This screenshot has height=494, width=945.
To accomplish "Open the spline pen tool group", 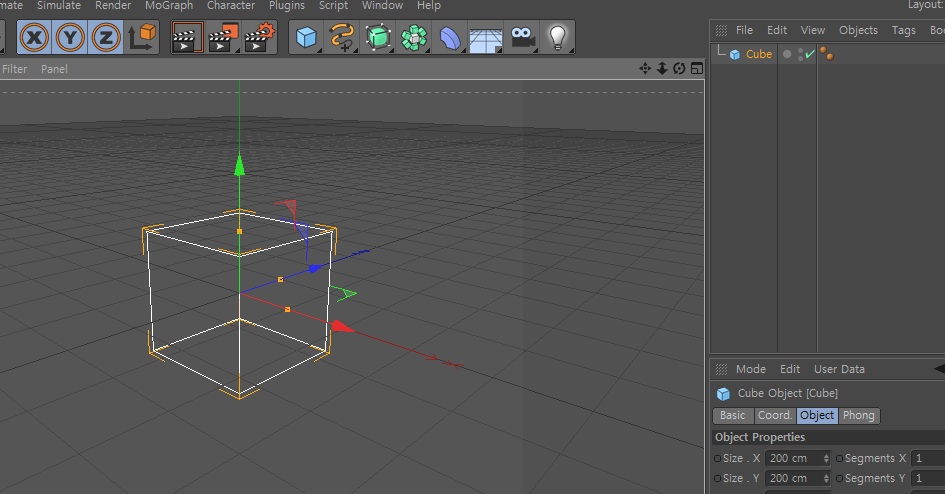I will point(342,37).
